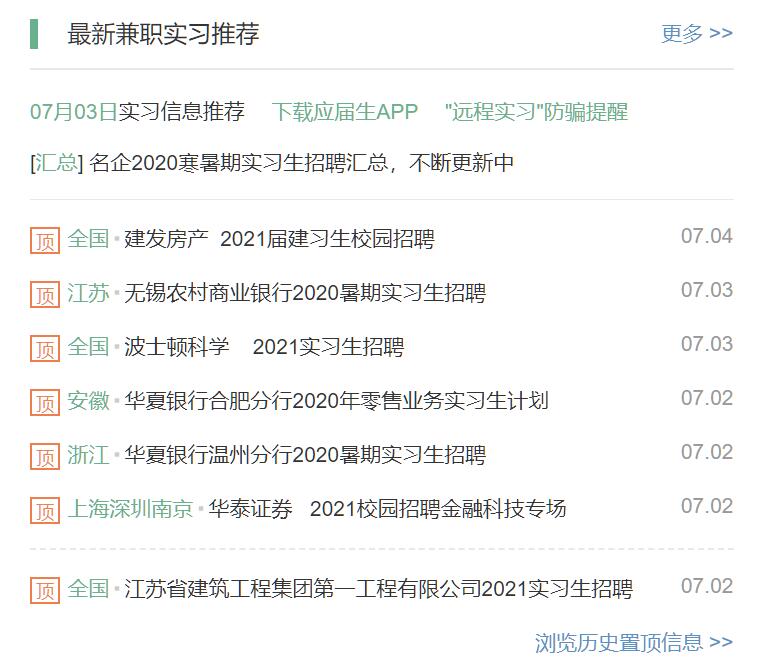
Task: Click the 汇总 tag link
Action: pyautogui.click(x=56, y=163)
